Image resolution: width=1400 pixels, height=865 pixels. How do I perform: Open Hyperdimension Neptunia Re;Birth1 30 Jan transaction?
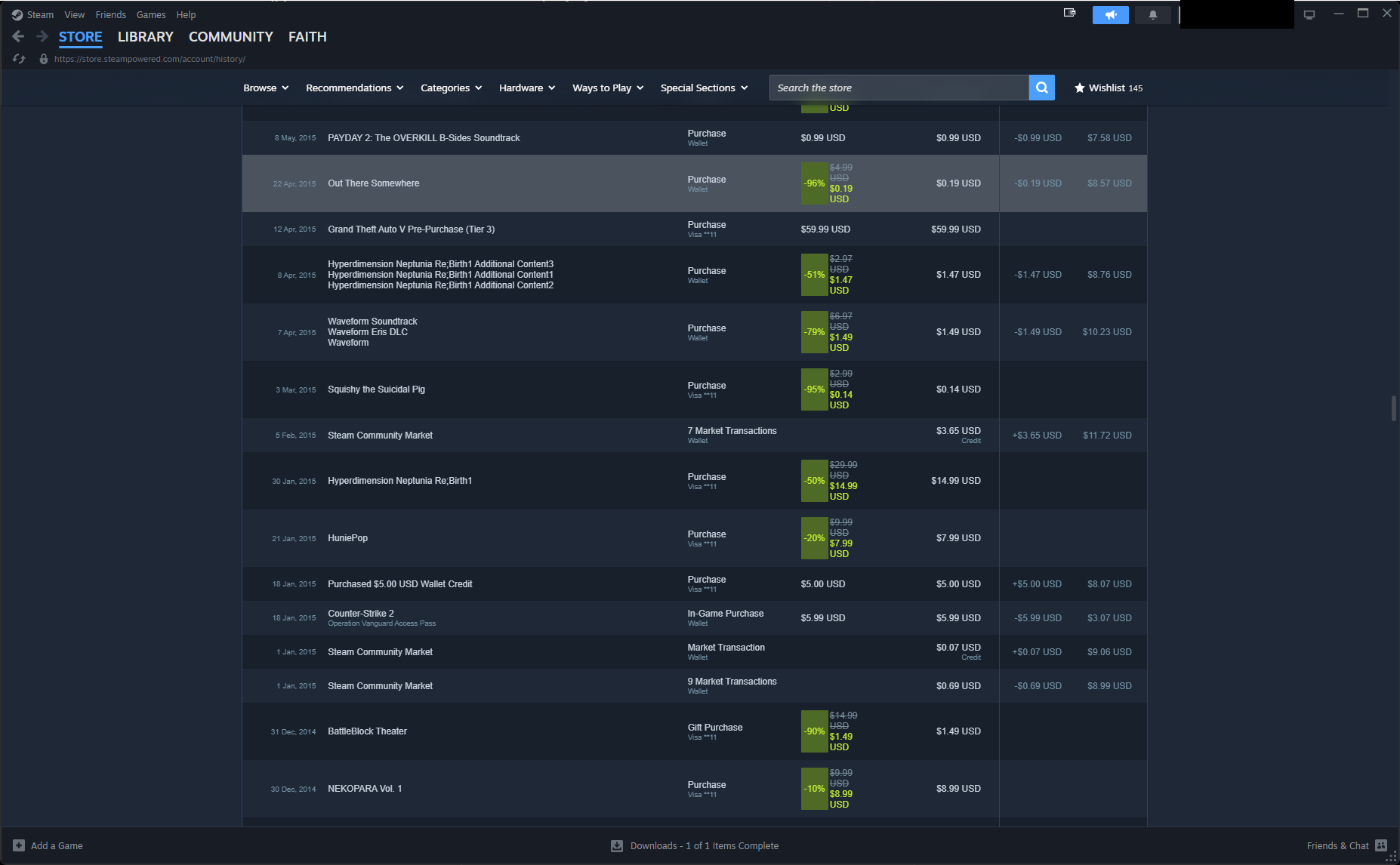[x=695, y=481]
